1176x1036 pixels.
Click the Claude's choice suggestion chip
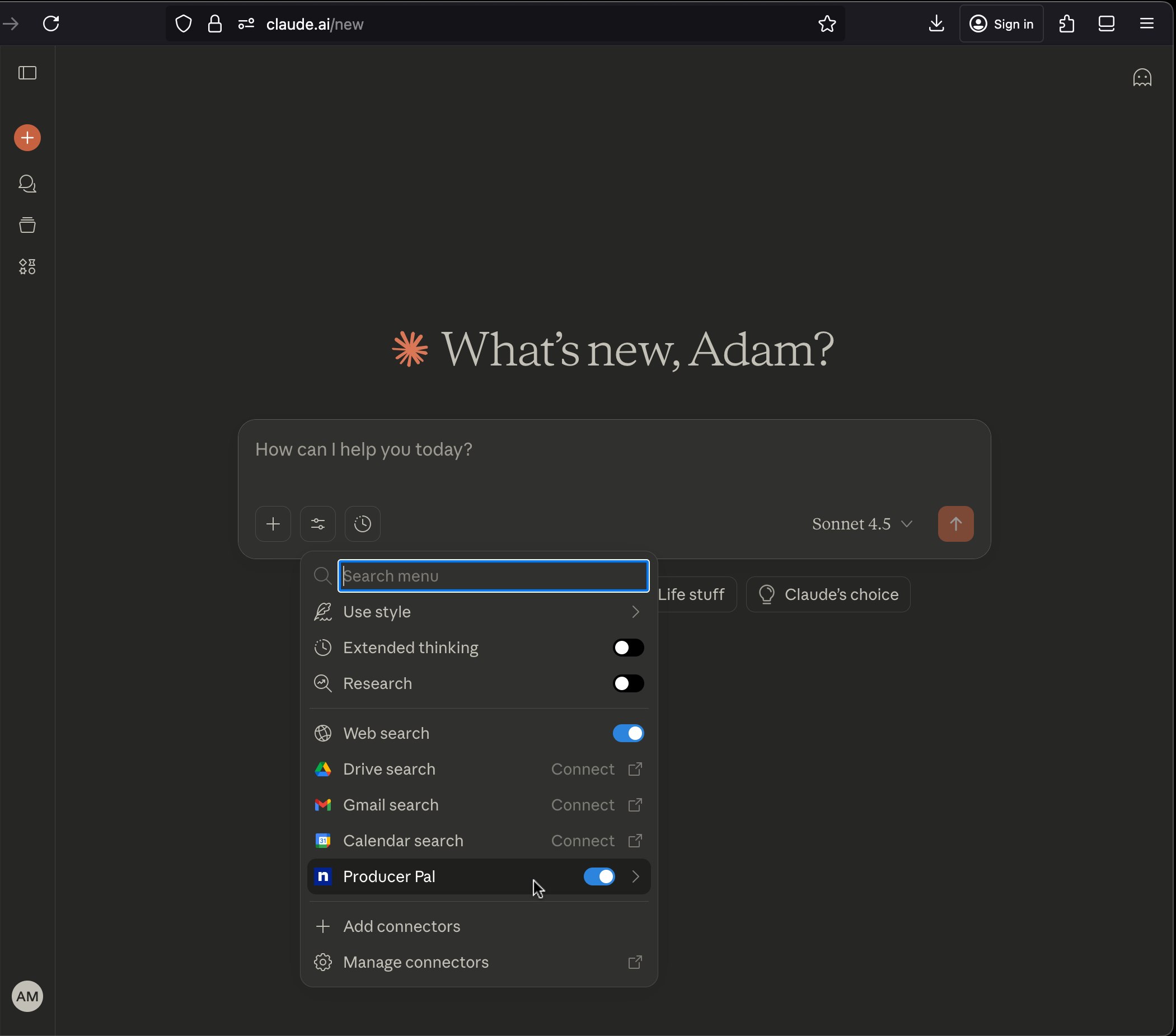[828, 594]
